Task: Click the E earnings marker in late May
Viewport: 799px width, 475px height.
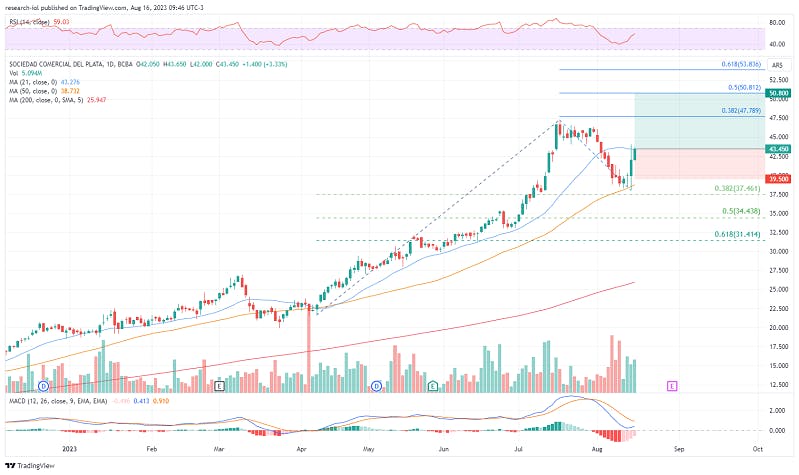Action: pos(433,386)
